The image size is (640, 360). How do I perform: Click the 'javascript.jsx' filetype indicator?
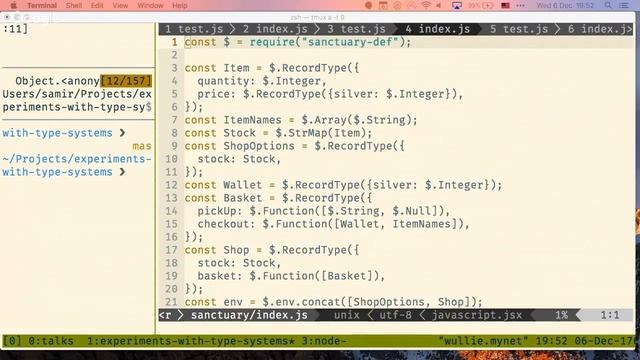coord(477,315)
